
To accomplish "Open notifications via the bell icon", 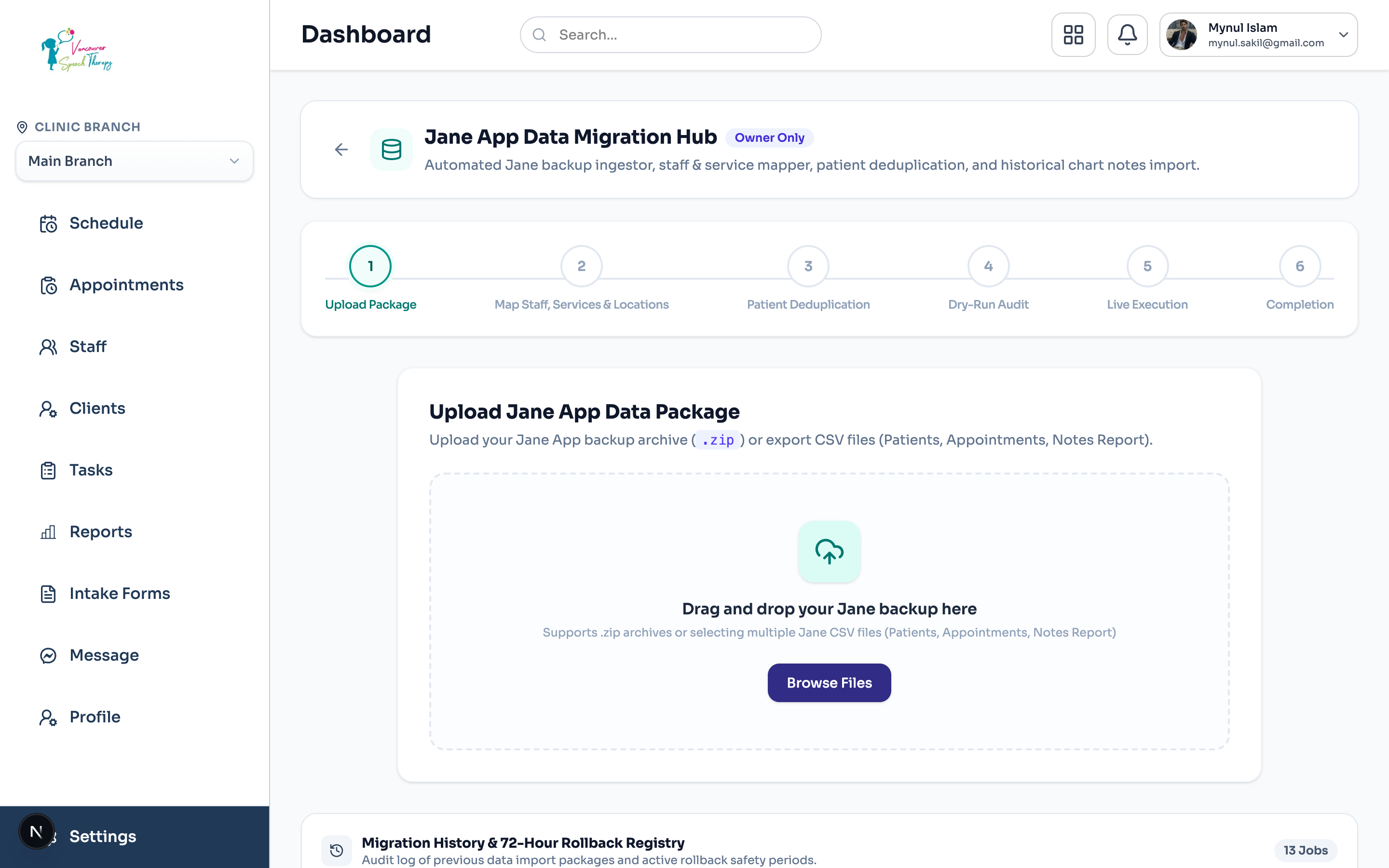I will [x=1127, y=34].
